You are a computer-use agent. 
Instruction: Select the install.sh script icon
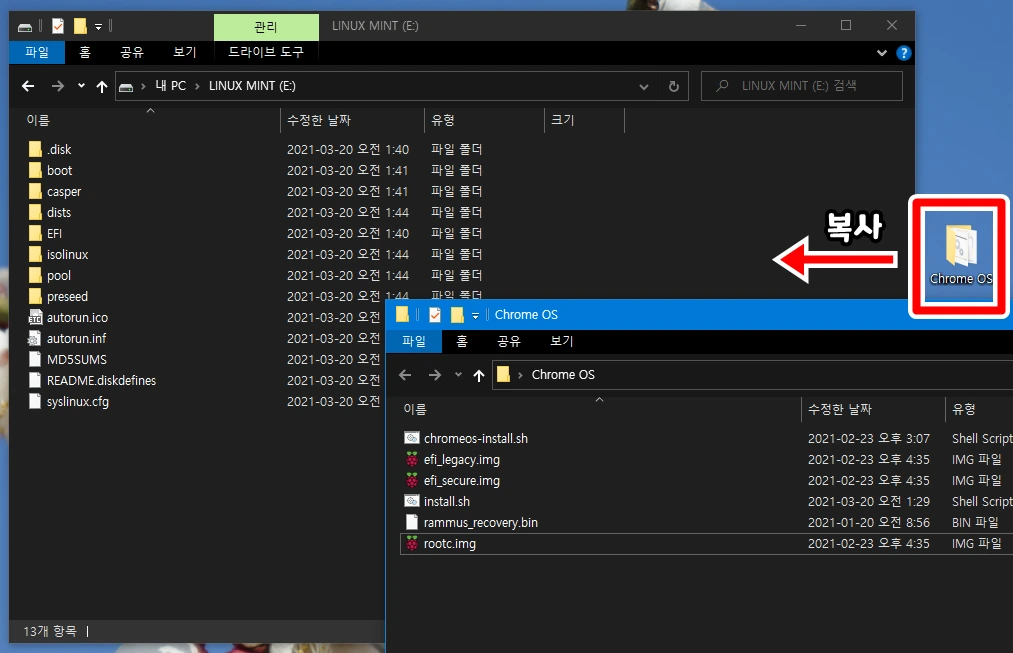(412, 501)
